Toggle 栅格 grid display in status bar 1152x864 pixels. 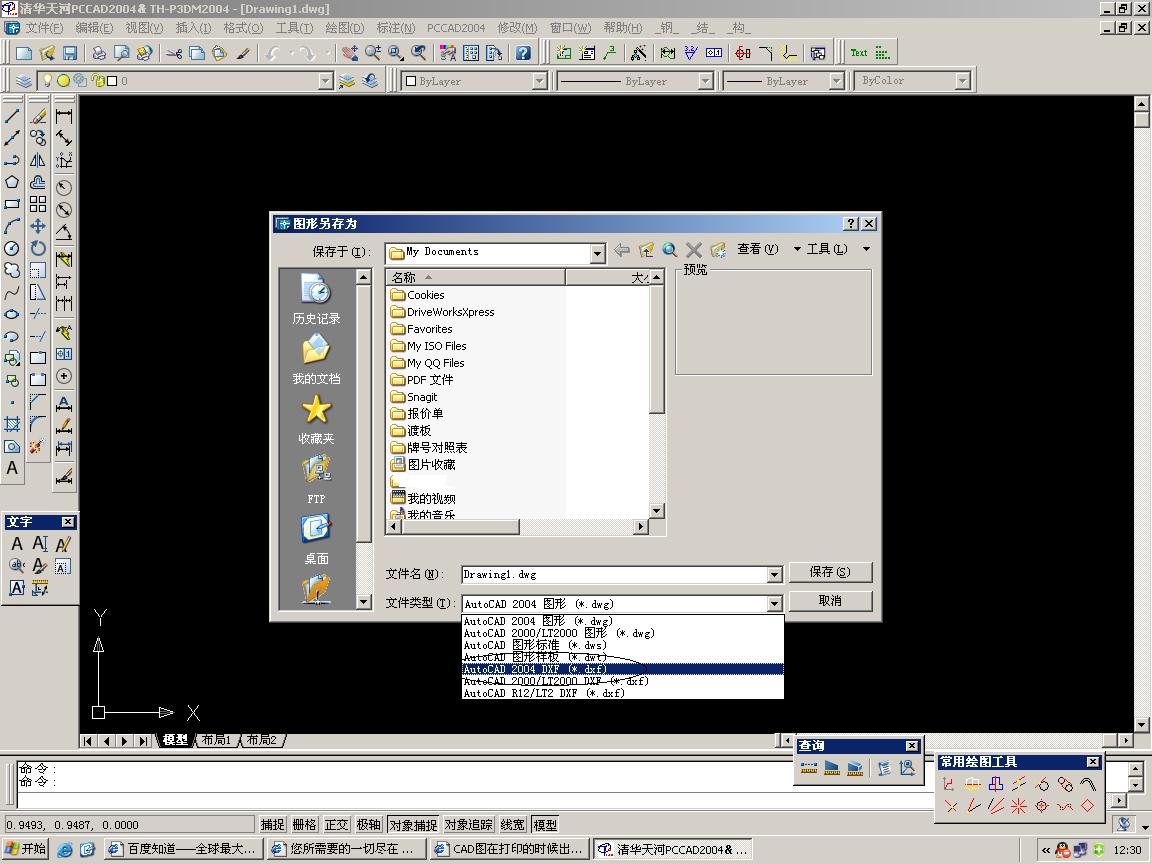click(304, 825)
